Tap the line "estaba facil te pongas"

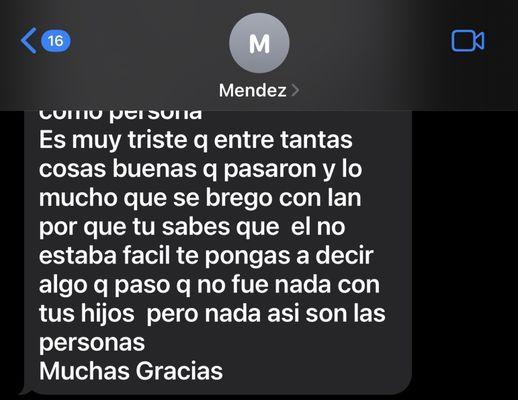(x=206, y=256)
